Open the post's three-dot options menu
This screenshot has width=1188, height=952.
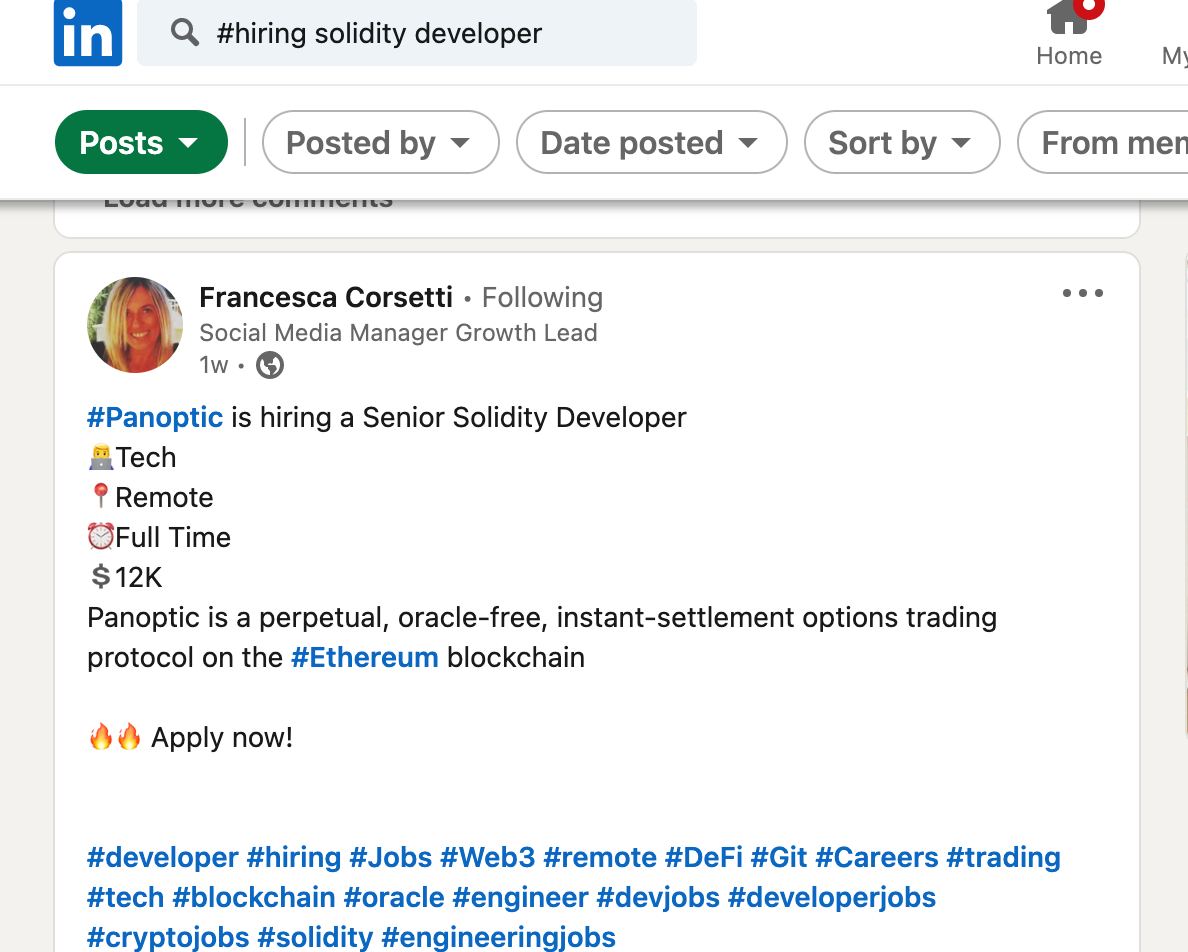coord(1083,293)
